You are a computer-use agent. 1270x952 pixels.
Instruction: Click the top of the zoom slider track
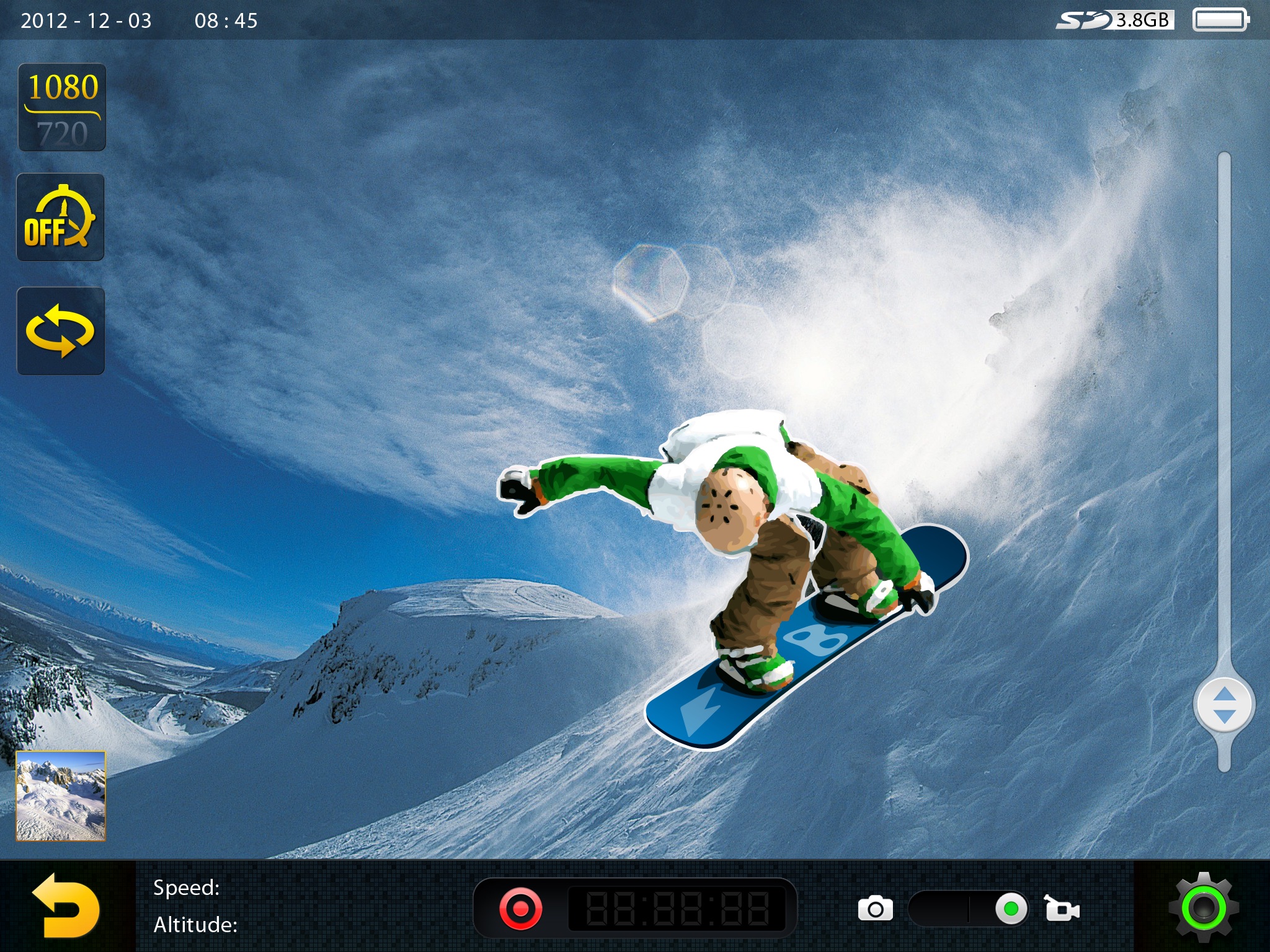coord(1223,162)
